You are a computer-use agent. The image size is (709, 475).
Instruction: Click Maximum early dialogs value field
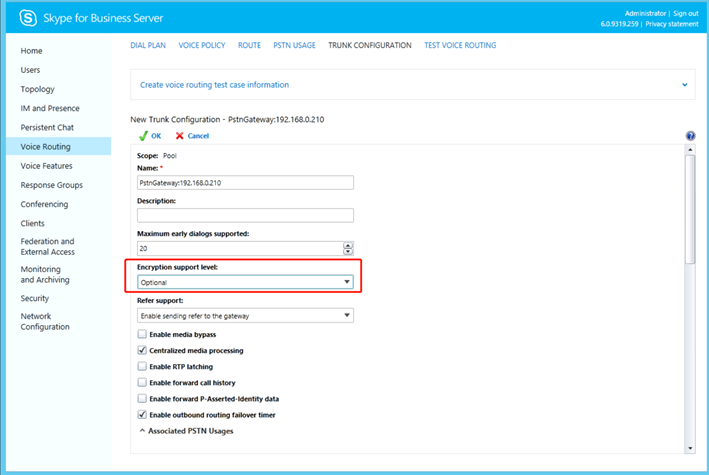pos(240,248)
